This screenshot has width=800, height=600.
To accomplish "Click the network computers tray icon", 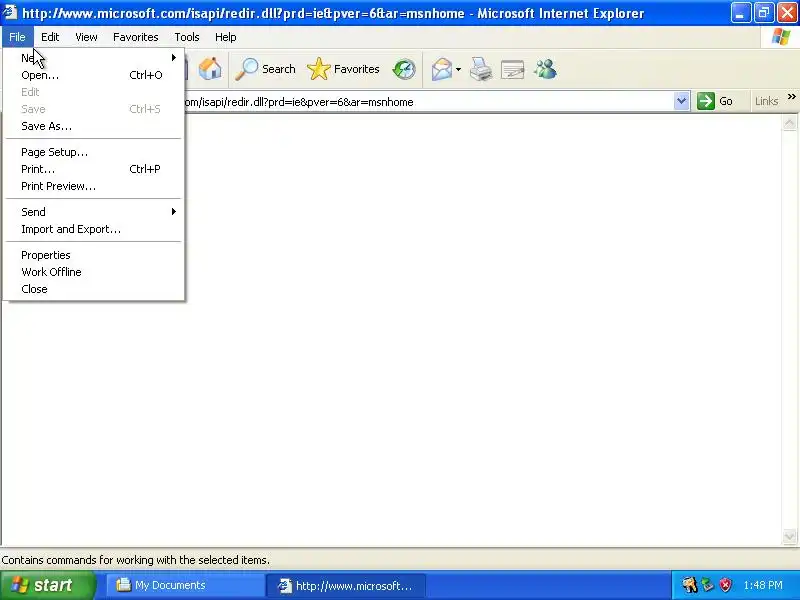I will [x=708, y=585].
